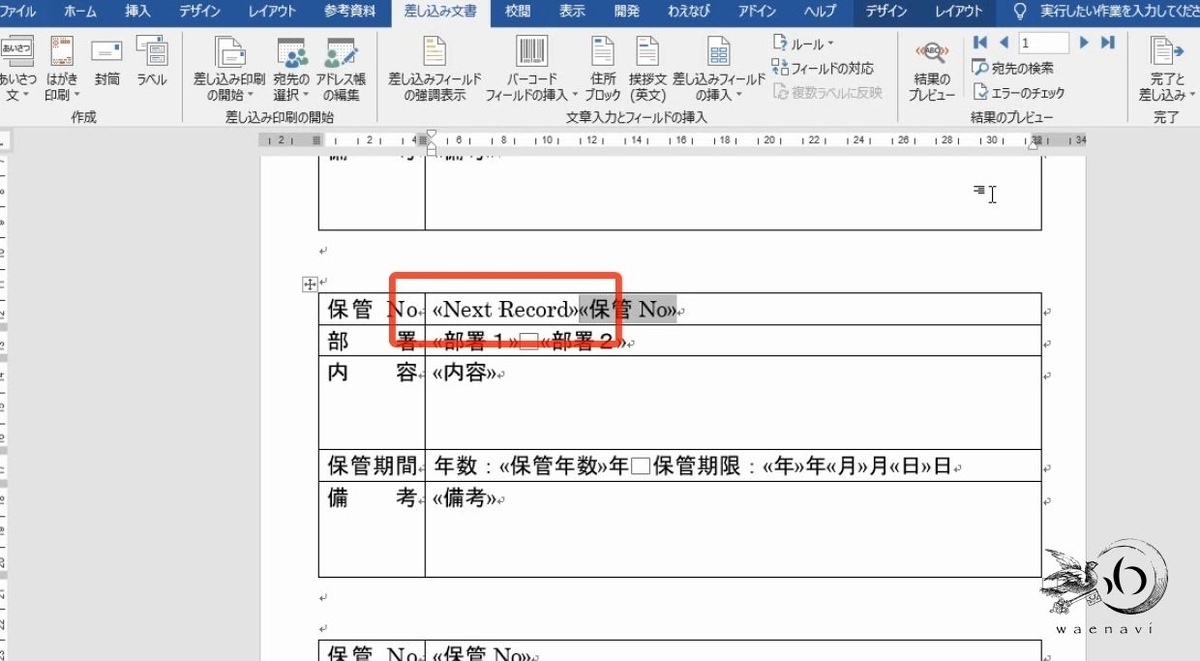
Task: Open the アドイン add-ins tab
Action: (x=758, y=12)
